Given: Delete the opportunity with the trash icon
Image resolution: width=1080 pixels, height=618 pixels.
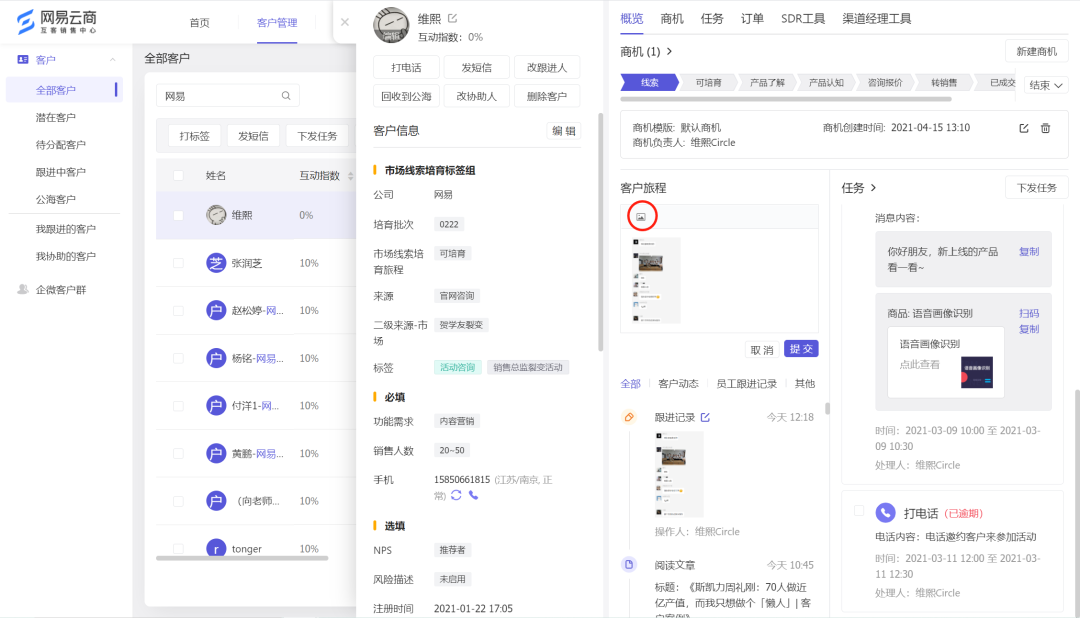Looking at the screenshot, I should (1046, 128).
